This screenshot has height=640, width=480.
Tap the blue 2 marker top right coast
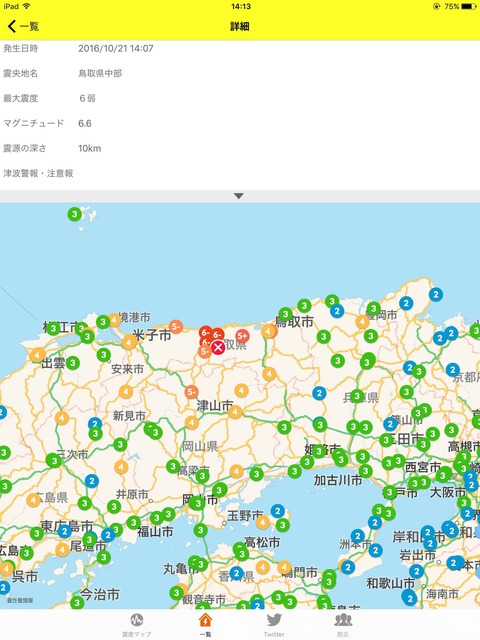(x=436, y=294)
